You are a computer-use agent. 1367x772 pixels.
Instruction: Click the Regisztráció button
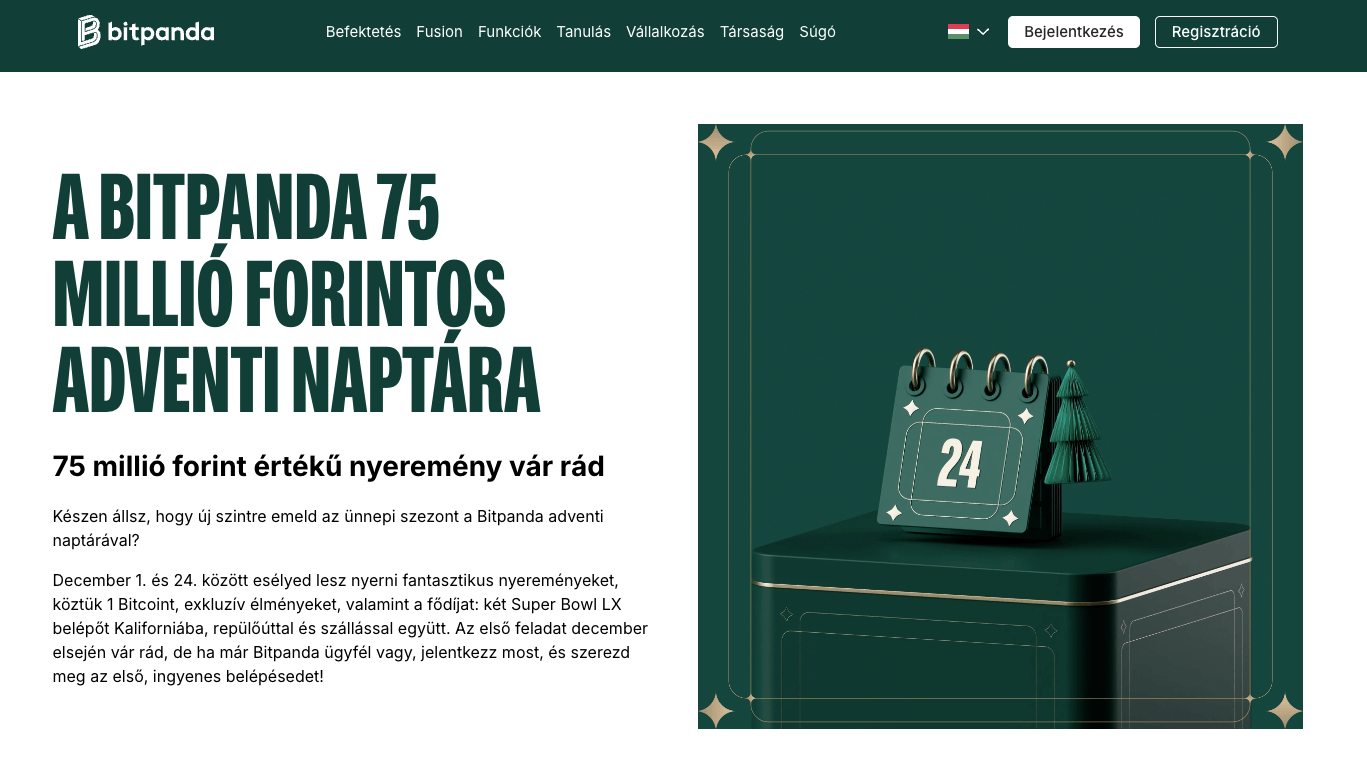(x=1216, y=31)
